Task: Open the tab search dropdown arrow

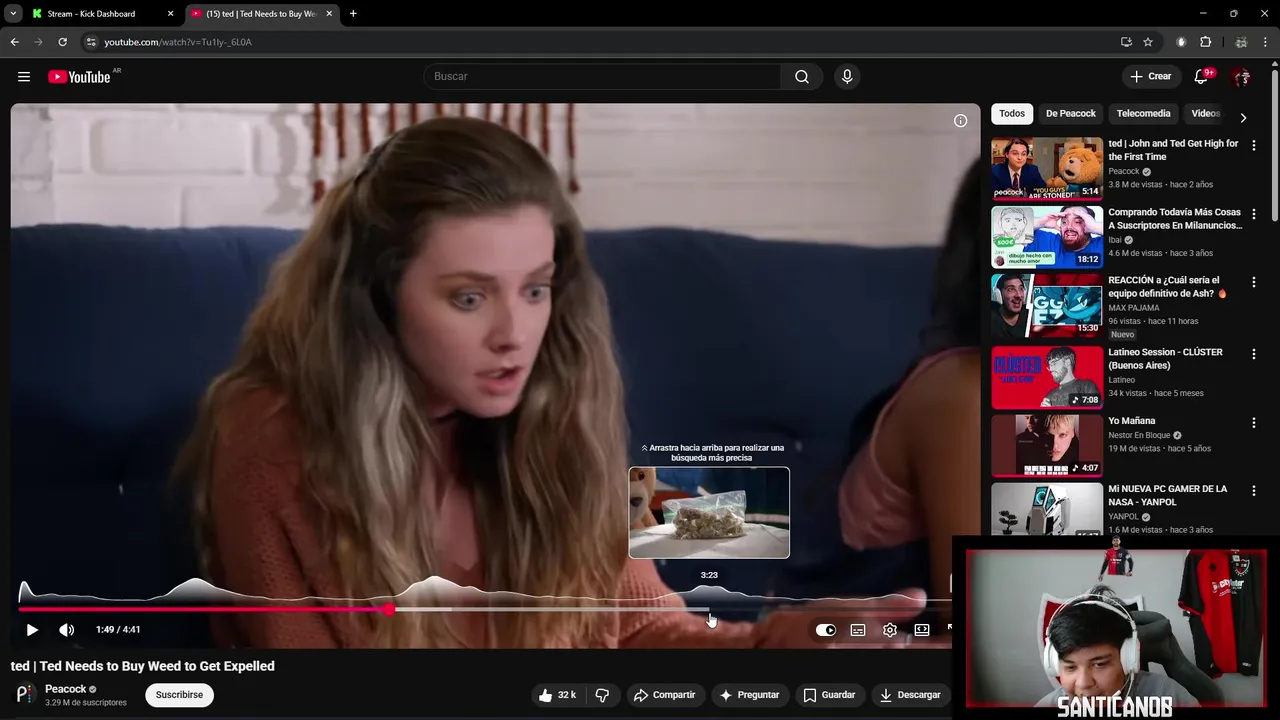Action: click(13, 14)
